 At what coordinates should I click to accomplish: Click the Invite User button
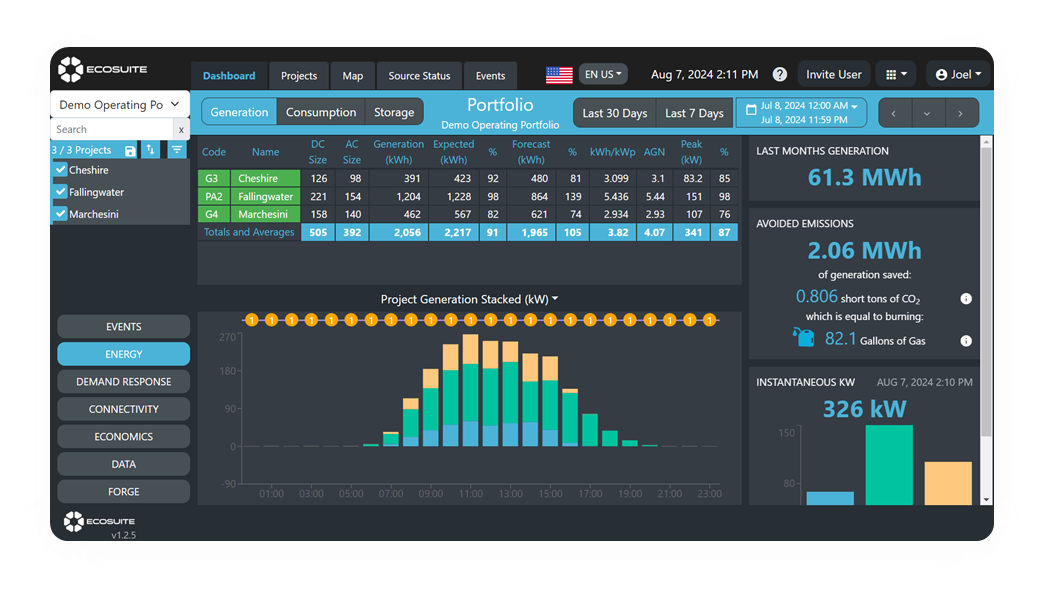click(833, 75)
